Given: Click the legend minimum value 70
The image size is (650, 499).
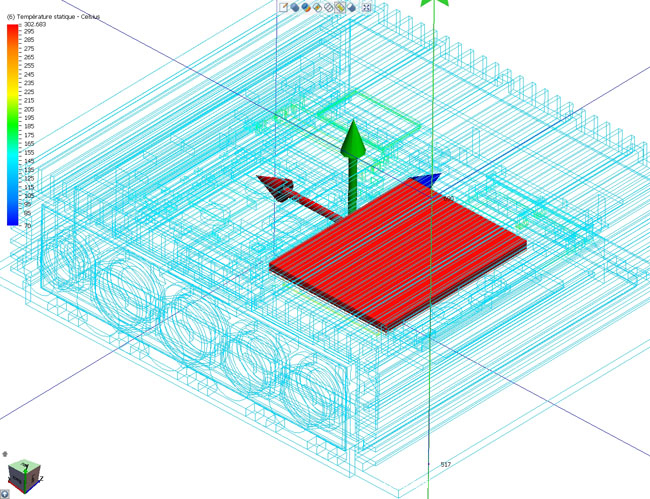Looking at the screenshot, I should coord(27,225).
